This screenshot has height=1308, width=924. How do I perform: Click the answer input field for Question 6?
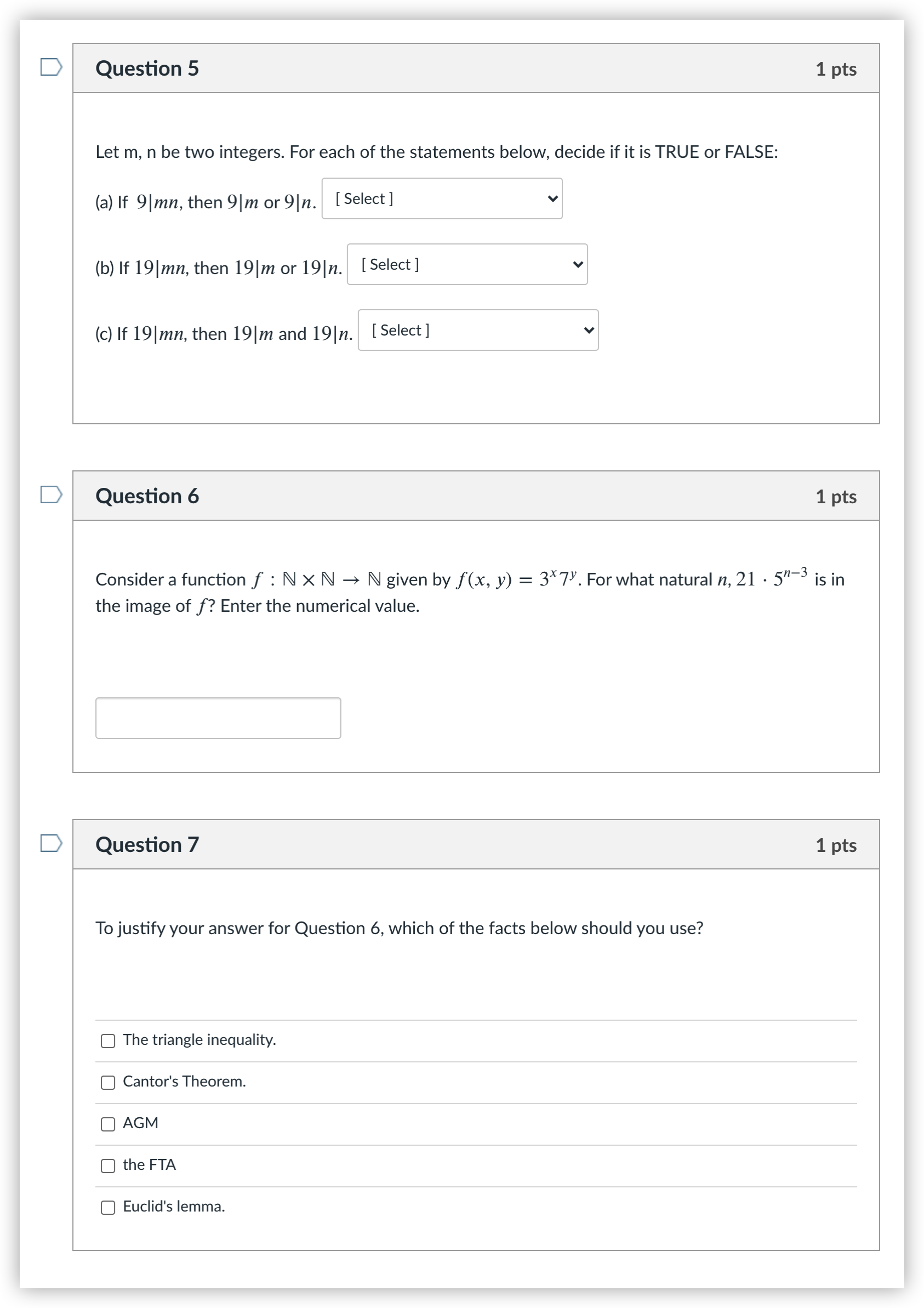tap(218, 717)
